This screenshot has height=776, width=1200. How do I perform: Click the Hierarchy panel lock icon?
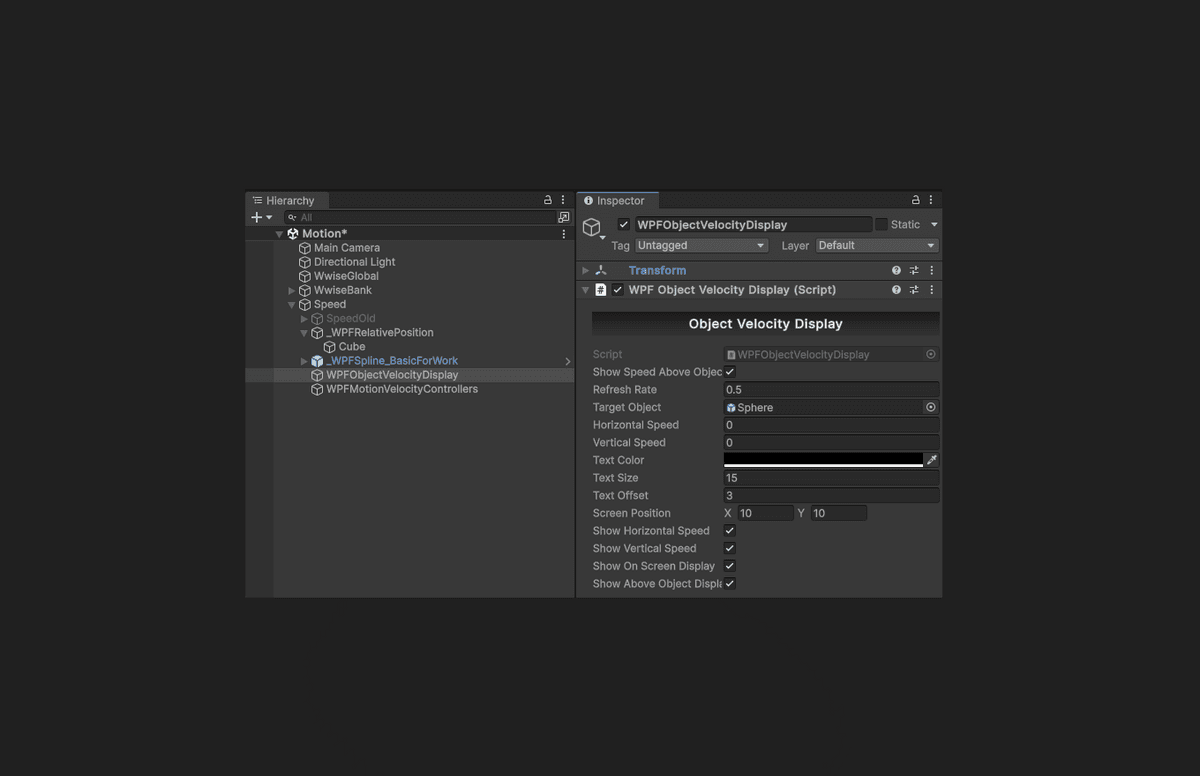pos(547,200)
